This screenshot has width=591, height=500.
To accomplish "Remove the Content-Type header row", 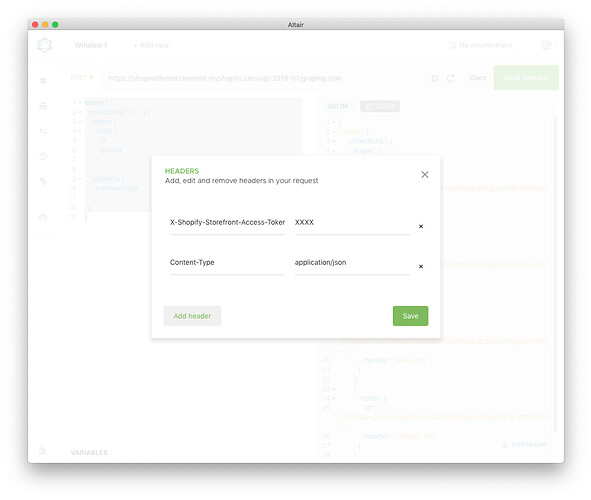I will (x=421, y=266).
